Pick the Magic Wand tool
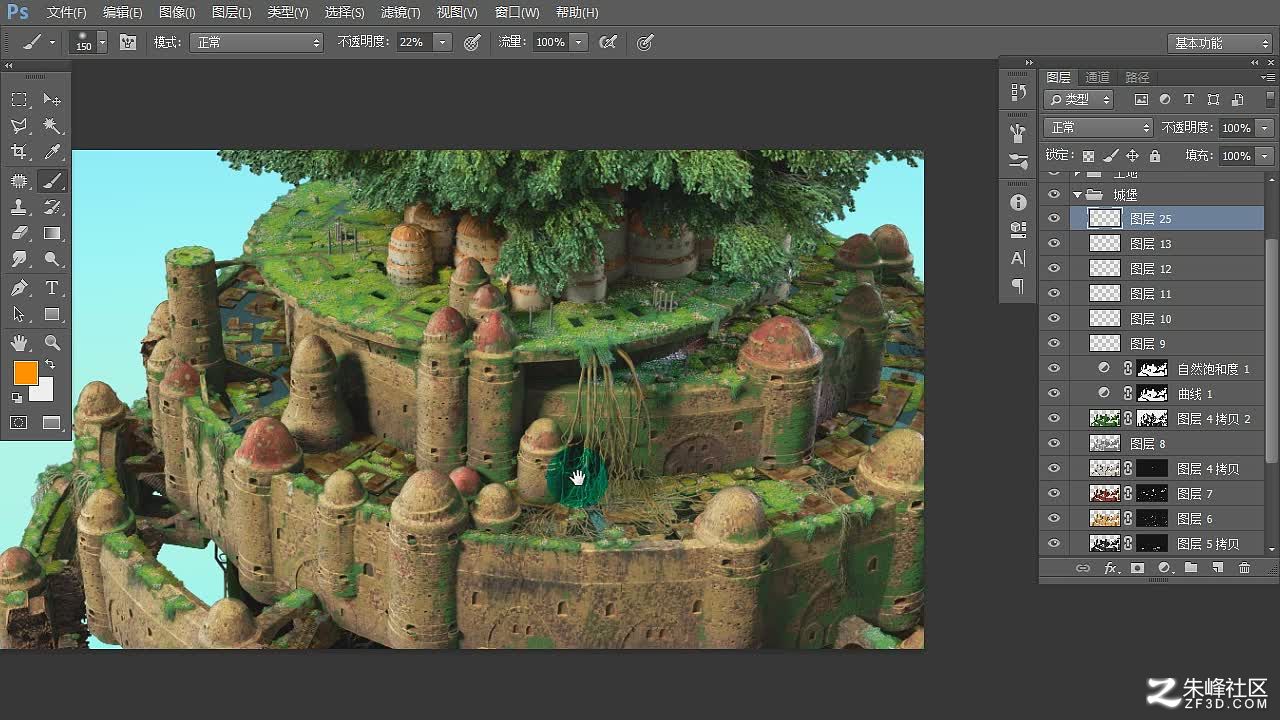 [x=52, y=126]
